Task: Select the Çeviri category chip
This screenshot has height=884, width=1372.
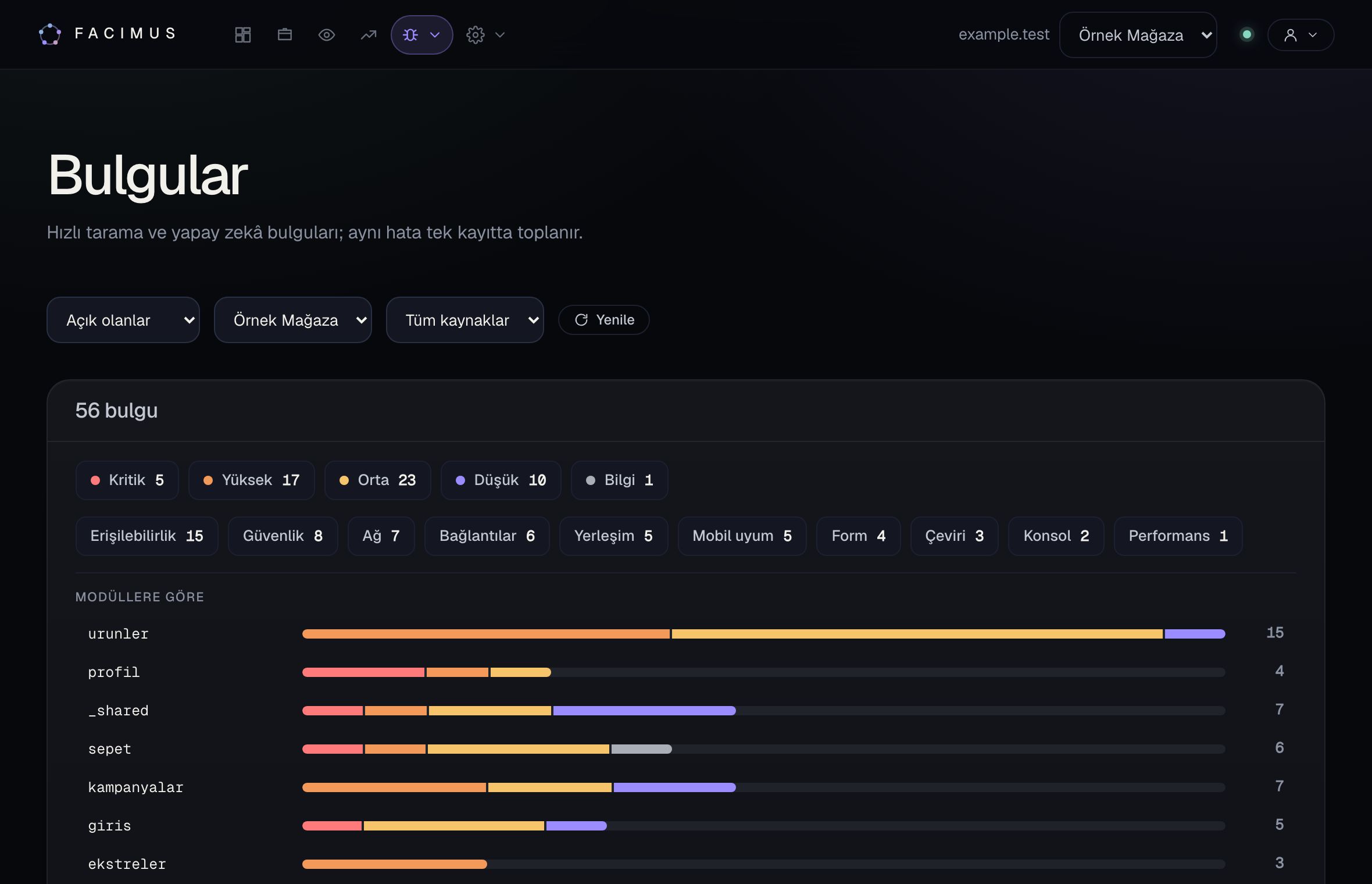Action: coord(955,536)
